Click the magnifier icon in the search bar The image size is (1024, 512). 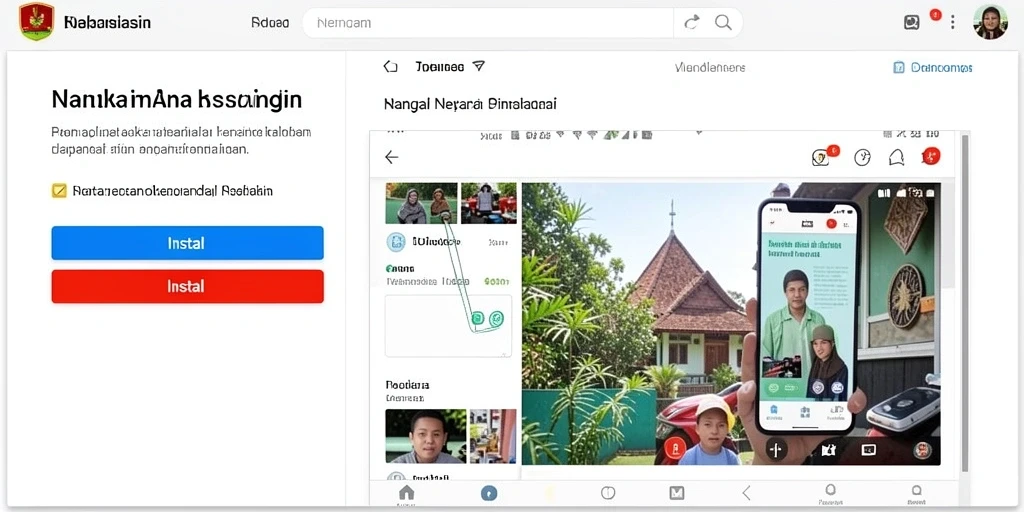point(723,23)
